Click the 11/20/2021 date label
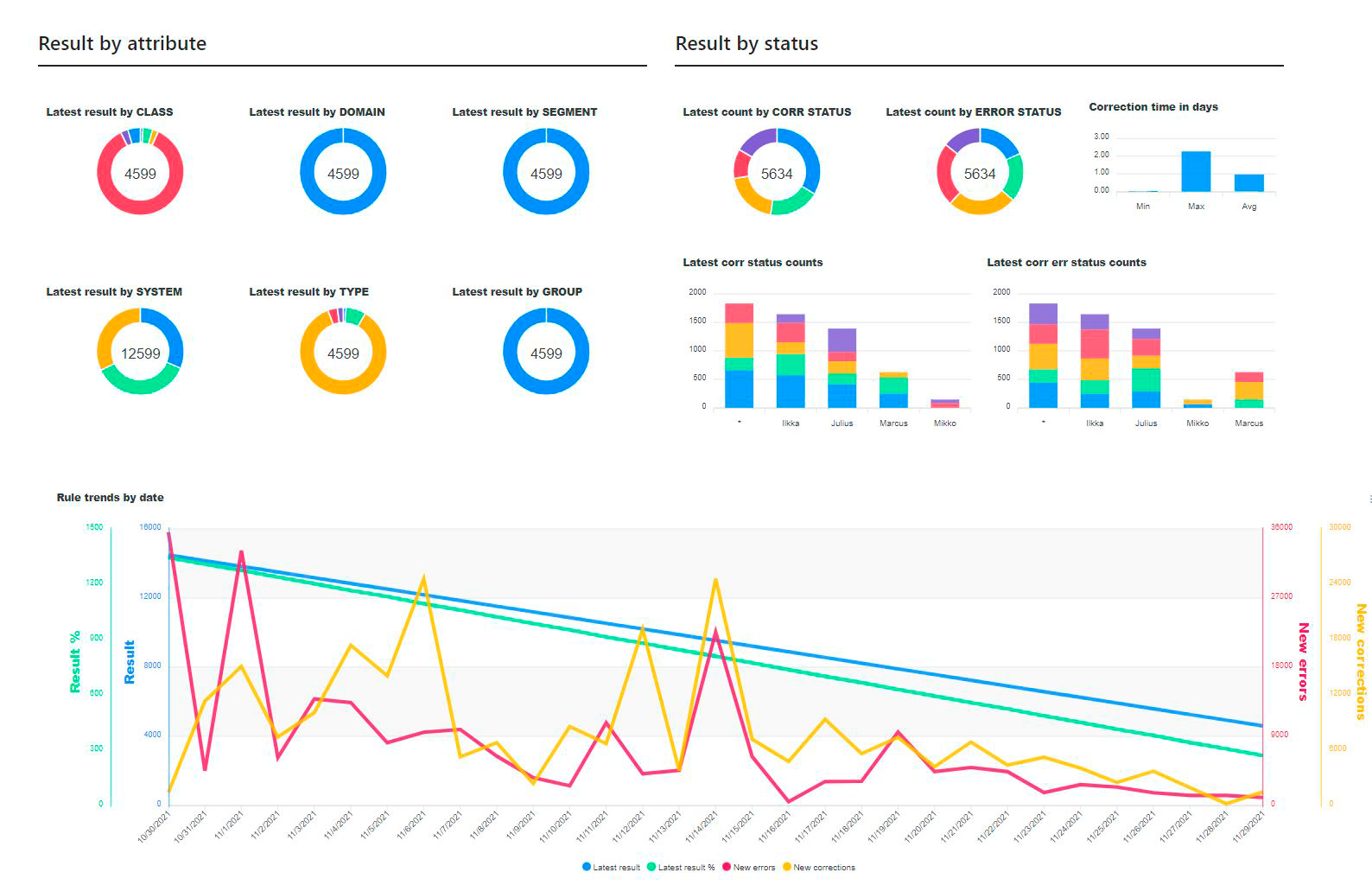1372x885 pixels. (921, 826)
